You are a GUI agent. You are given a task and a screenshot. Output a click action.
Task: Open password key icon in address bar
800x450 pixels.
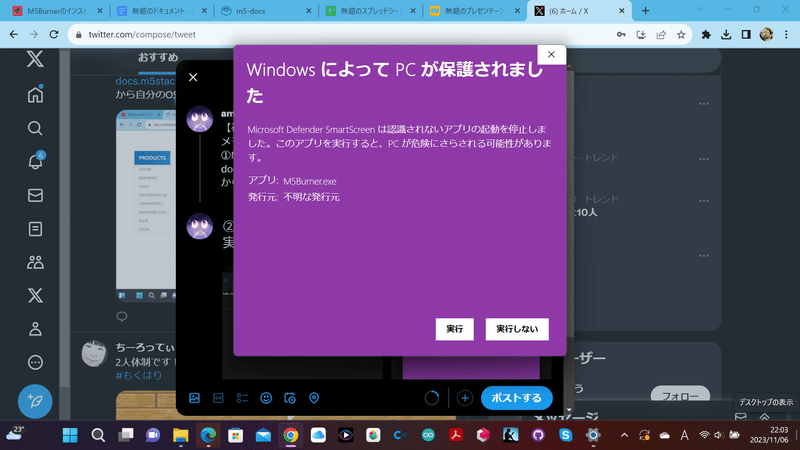pyautogui.click(x=621, y=35)
